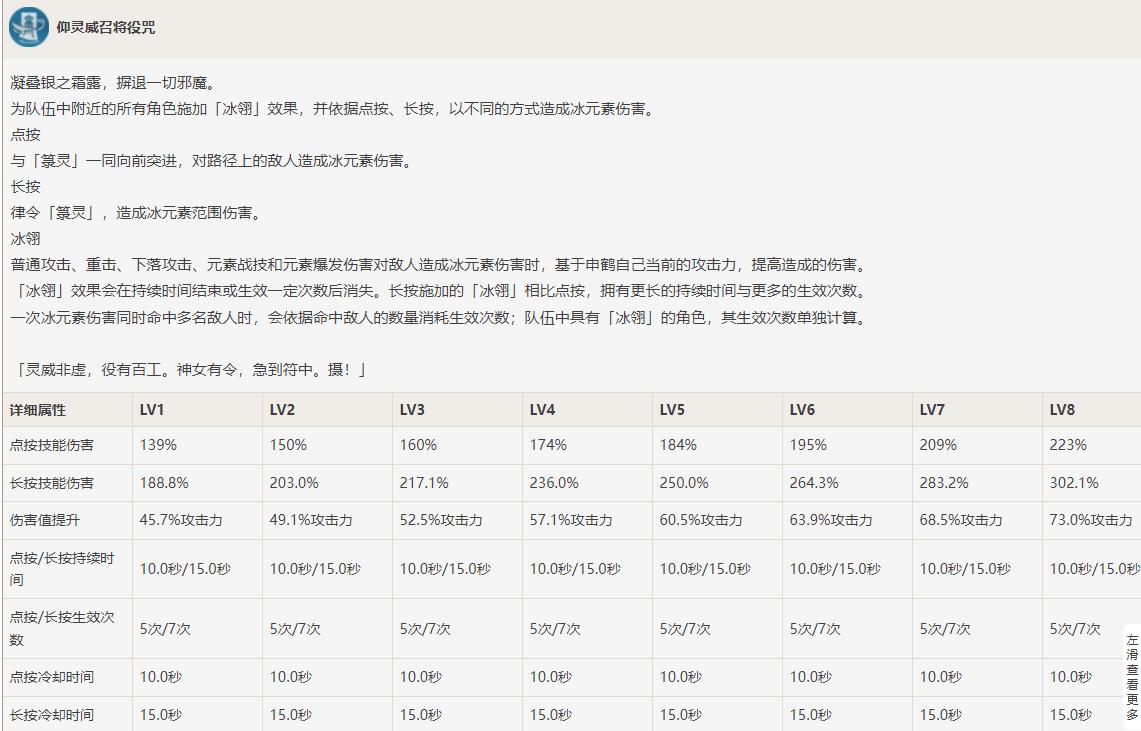
Task: Click the skill icon beside 仰灵威召将役咒
Action: (29, 28)
